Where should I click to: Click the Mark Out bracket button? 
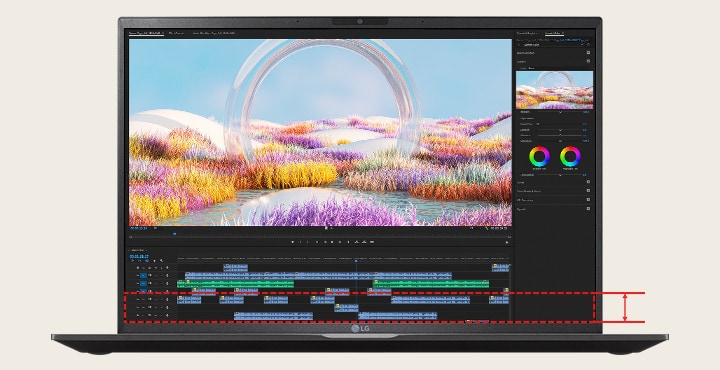coord(308,242)
